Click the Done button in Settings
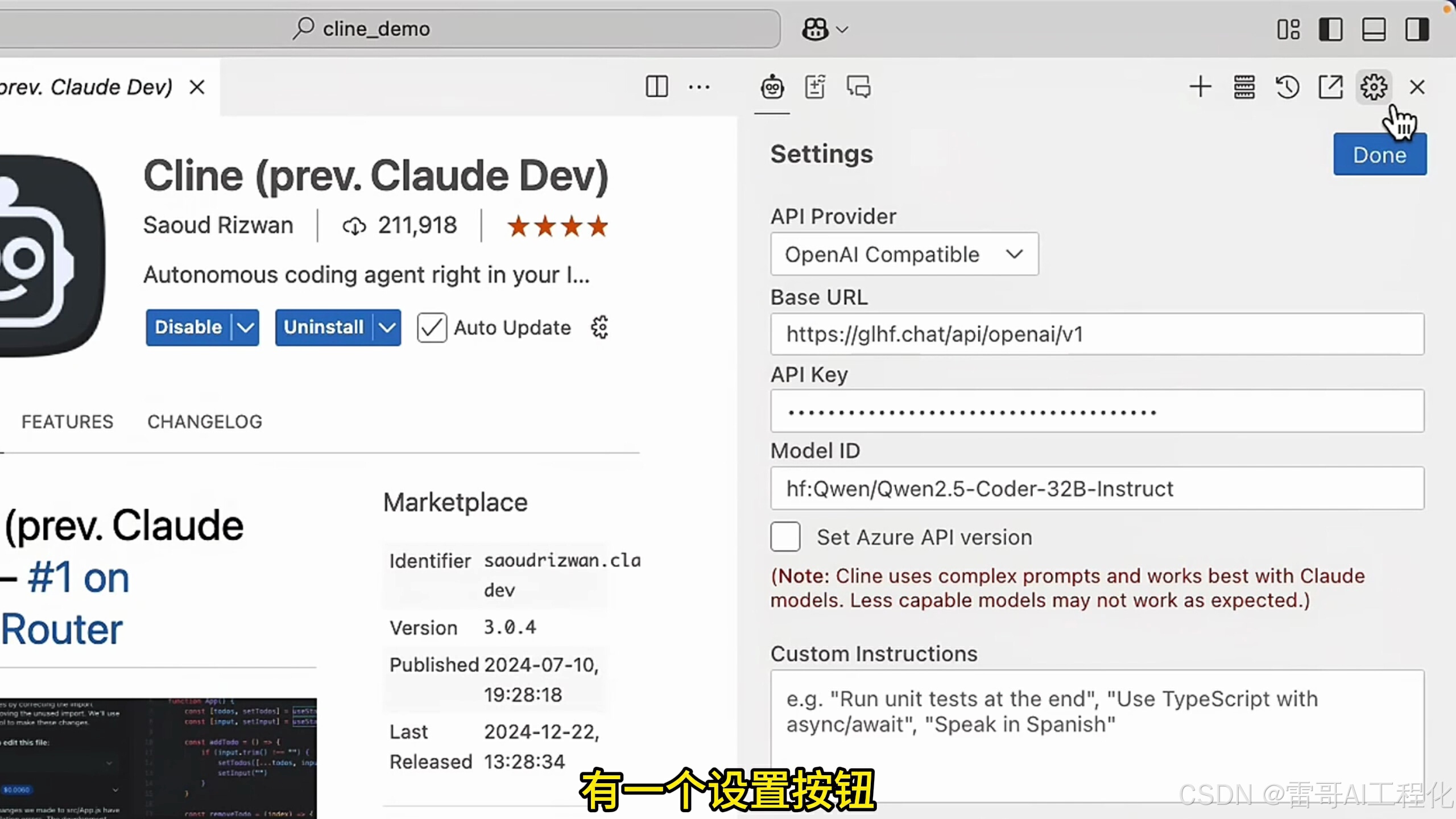 pyautogui.click(x=1379, y=155)
